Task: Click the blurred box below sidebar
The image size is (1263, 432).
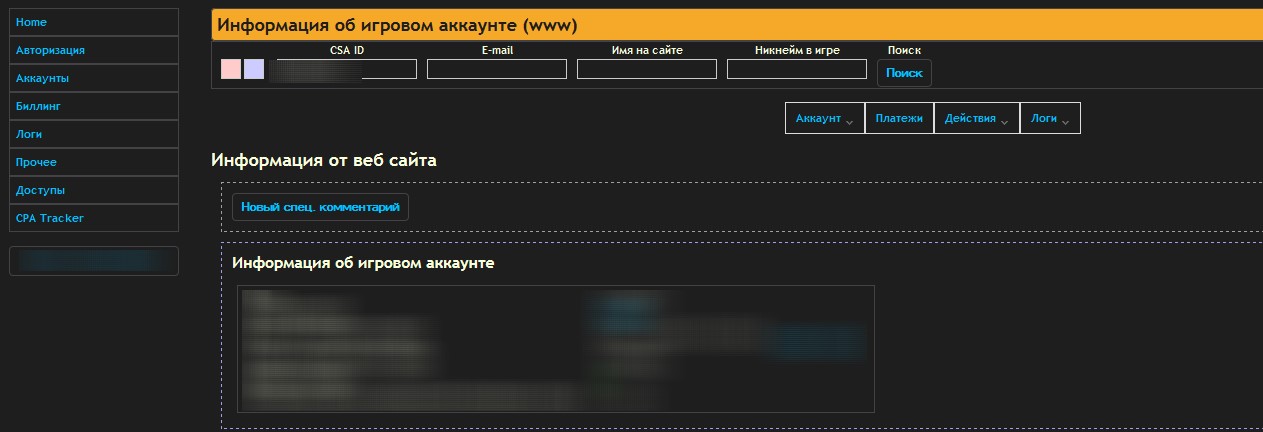Action: pos(94,261)
